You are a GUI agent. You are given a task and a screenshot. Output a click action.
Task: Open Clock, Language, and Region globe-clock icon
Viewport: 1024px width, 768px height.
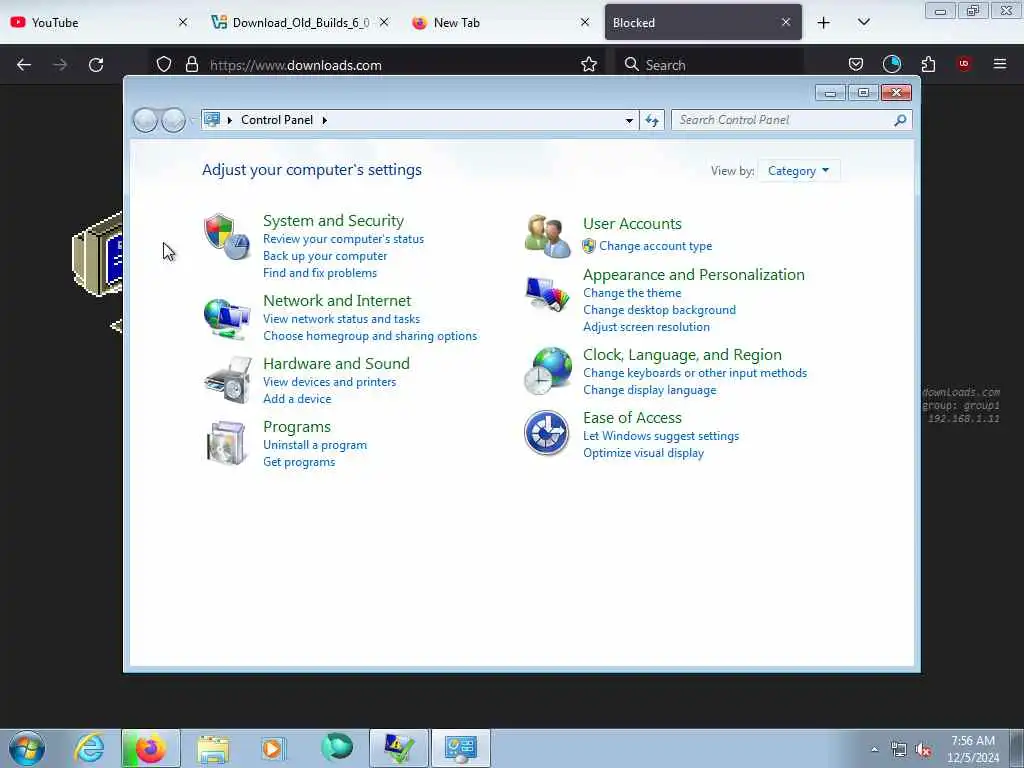547,370
